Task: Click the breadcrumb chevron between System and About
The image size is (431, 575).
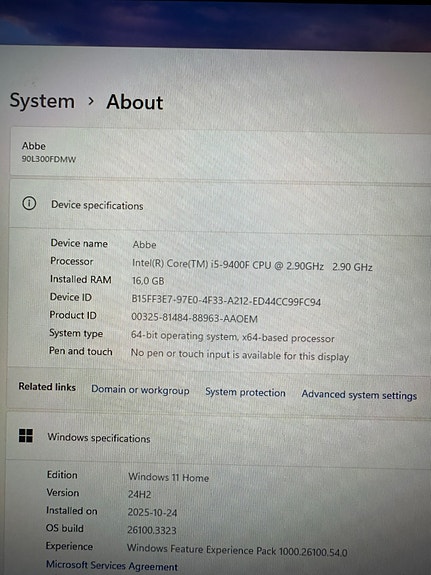Action: [x=91, y=101]
